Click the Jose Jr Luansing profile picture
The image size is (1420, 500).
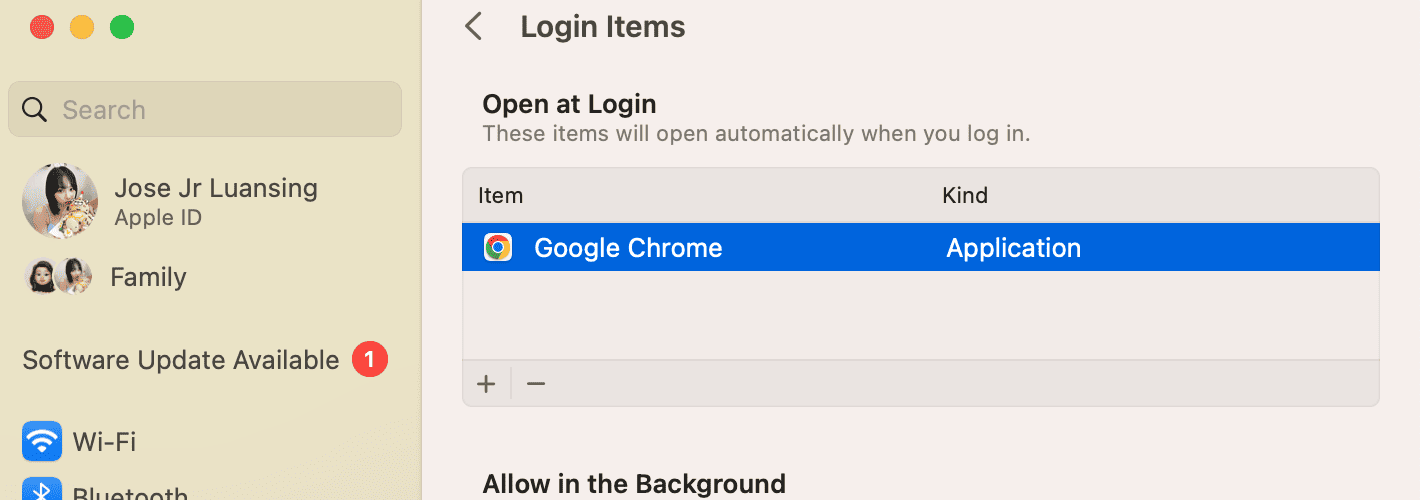(60, 201)
